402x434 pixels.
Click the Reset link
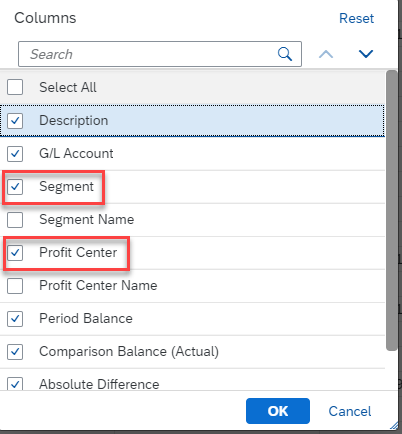(x=356, y=18)
